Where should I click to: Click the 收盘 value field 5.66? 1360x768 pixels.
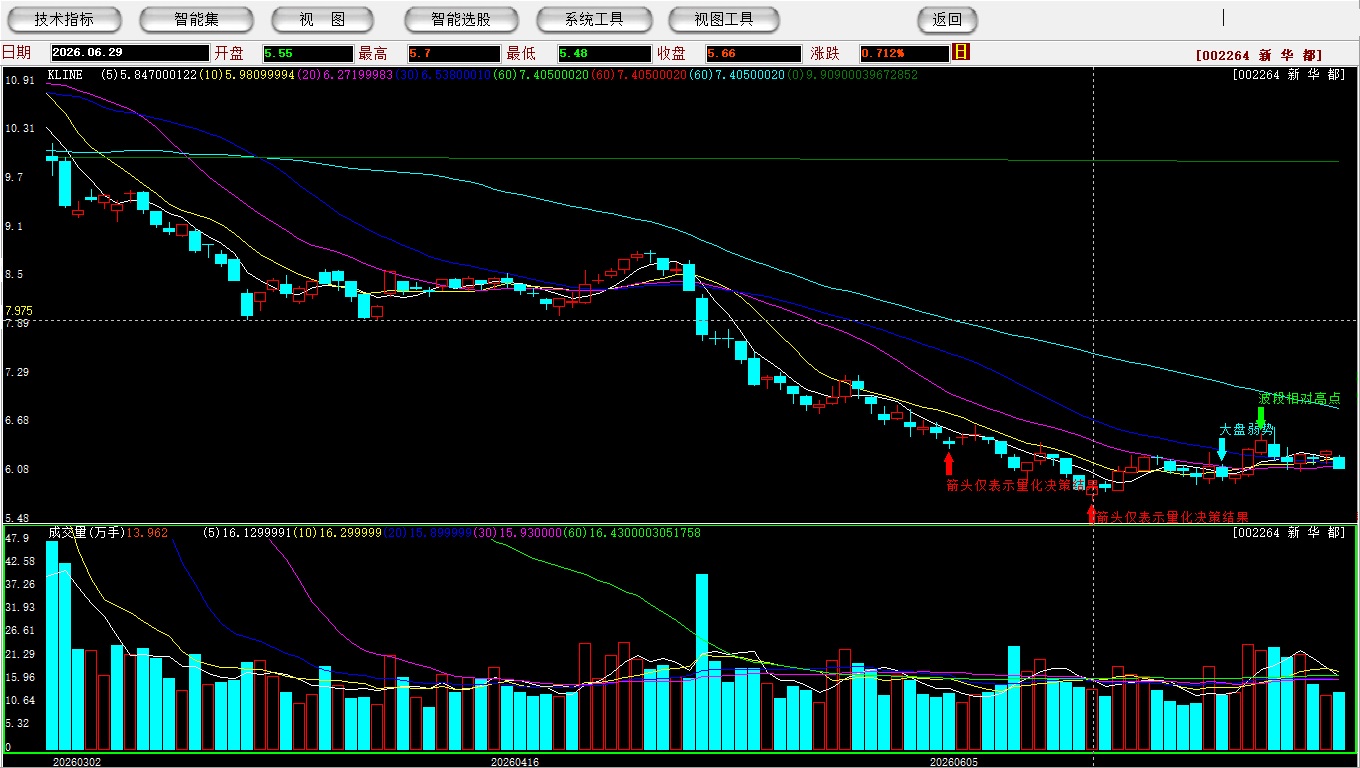[x=753, y=53]
